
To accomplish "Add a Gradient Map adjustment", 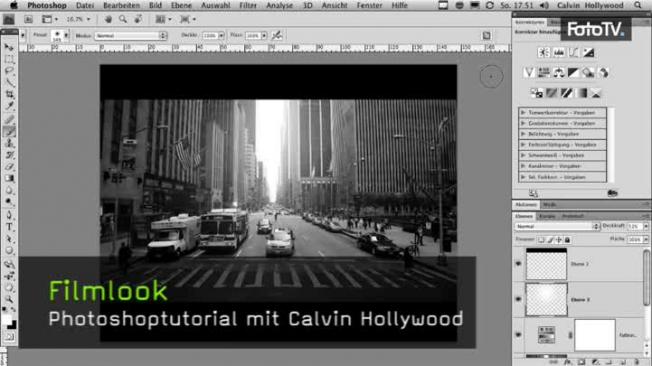I will pyautogui.click(x=581, y=93).
